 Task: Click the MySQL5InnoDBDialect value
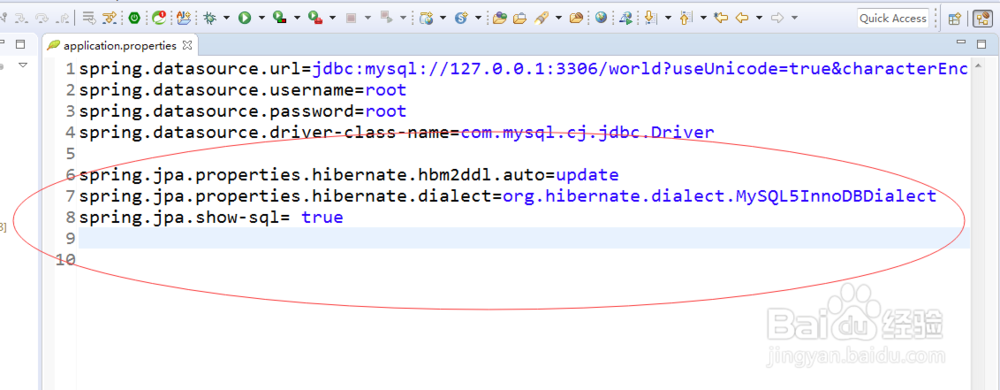(719, 196)
